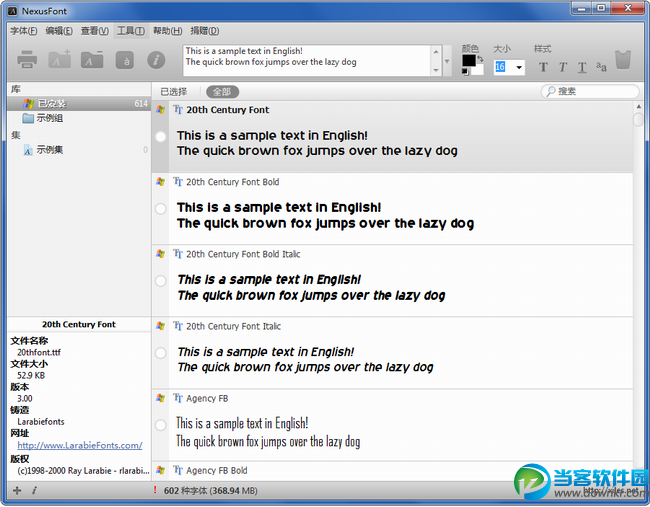Click the 20th Century Font Bold name
Screen dimensions: 650x507
233,182
